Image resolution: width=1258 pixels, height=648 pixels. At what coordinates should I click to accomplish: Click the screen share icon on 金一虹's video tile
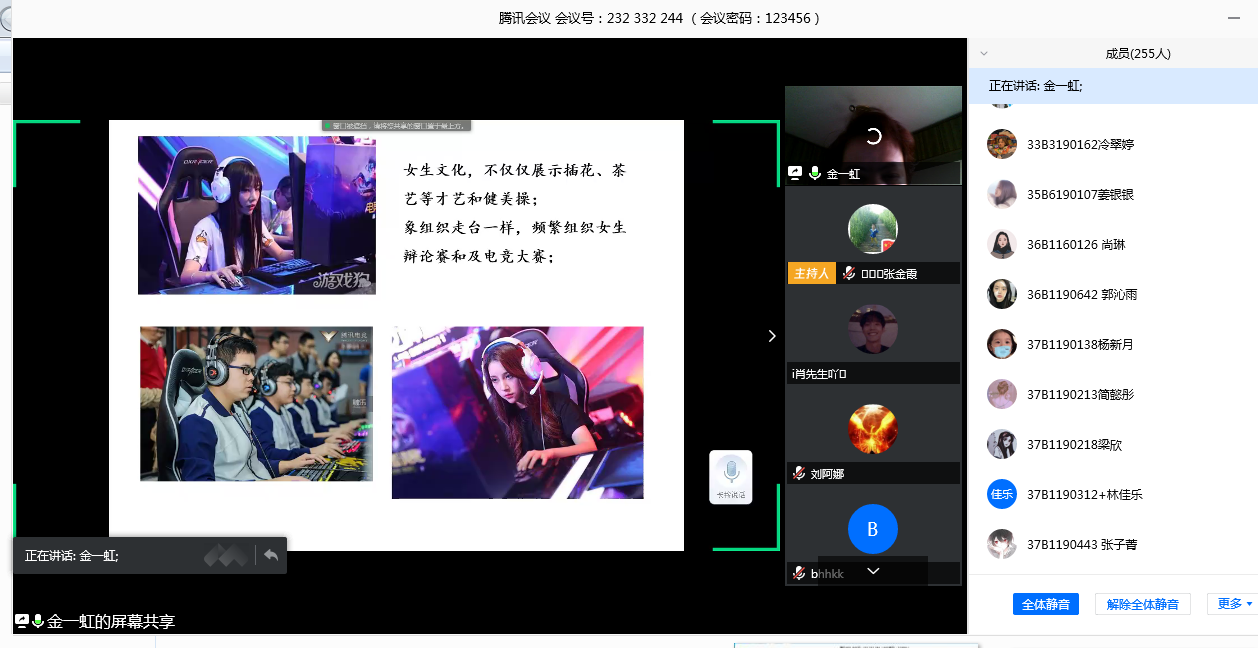796,173
